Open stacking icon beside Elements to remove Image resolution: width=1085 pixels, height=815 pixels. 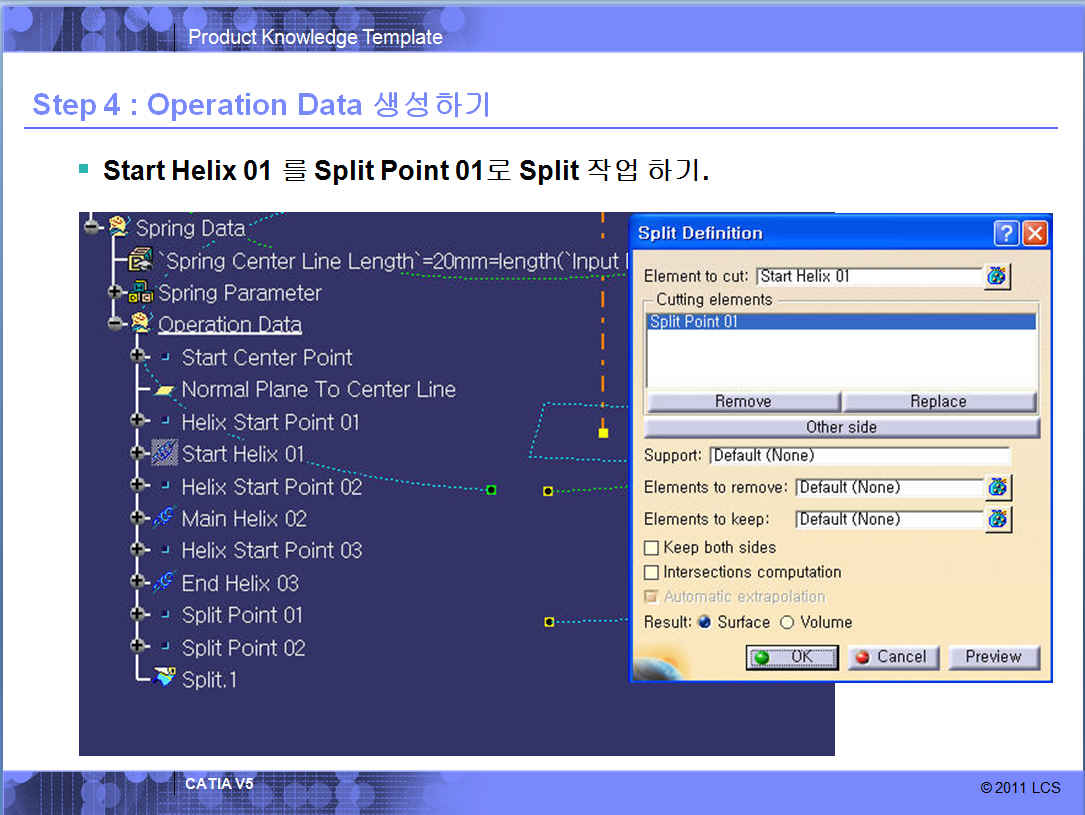998,488
